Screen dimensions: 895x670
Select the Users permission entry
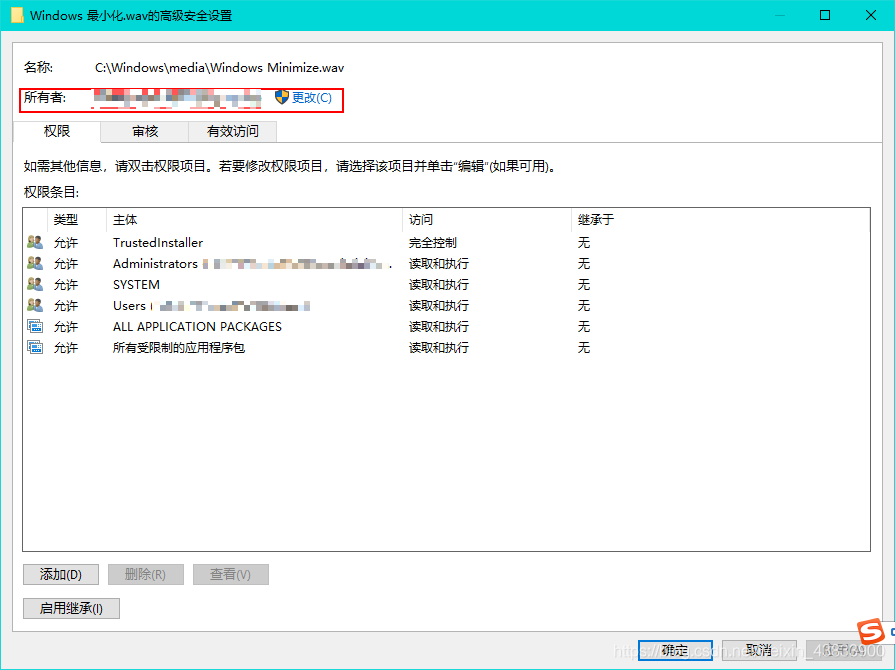point(446,306)
